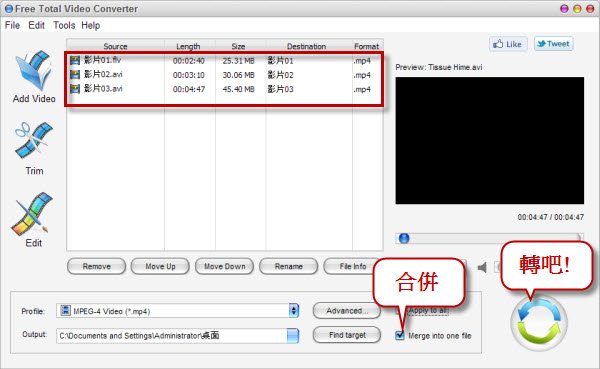
Task: Sort by the Source column header
Action: (x=115, y=46)
